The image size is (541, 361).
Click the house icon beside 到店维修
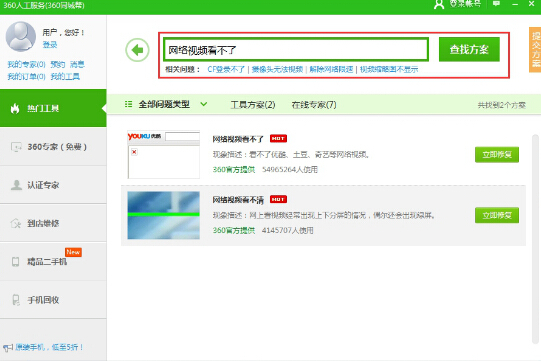[x=16, y=223]
